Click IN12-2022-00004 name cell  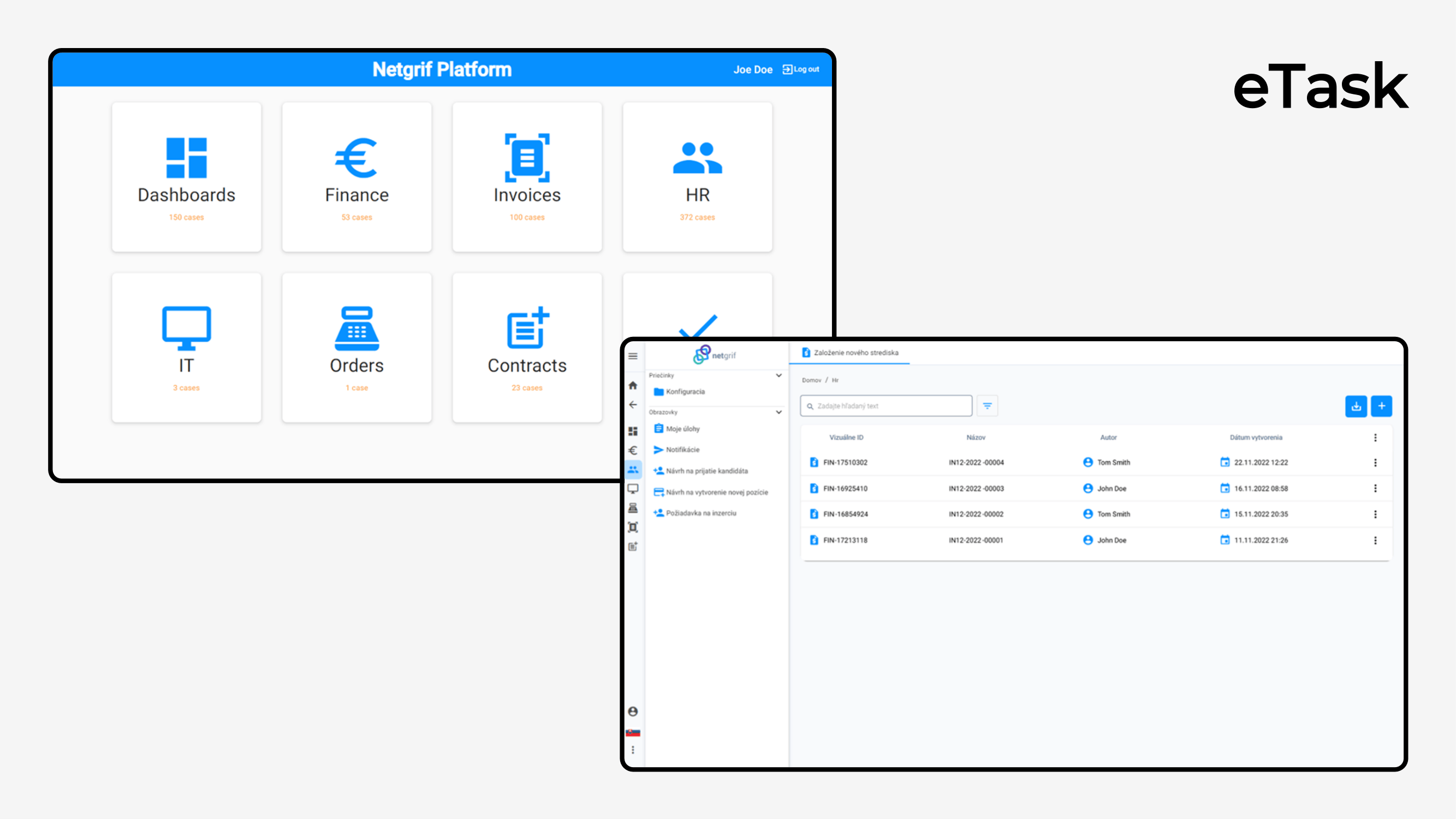coord(976,462)
